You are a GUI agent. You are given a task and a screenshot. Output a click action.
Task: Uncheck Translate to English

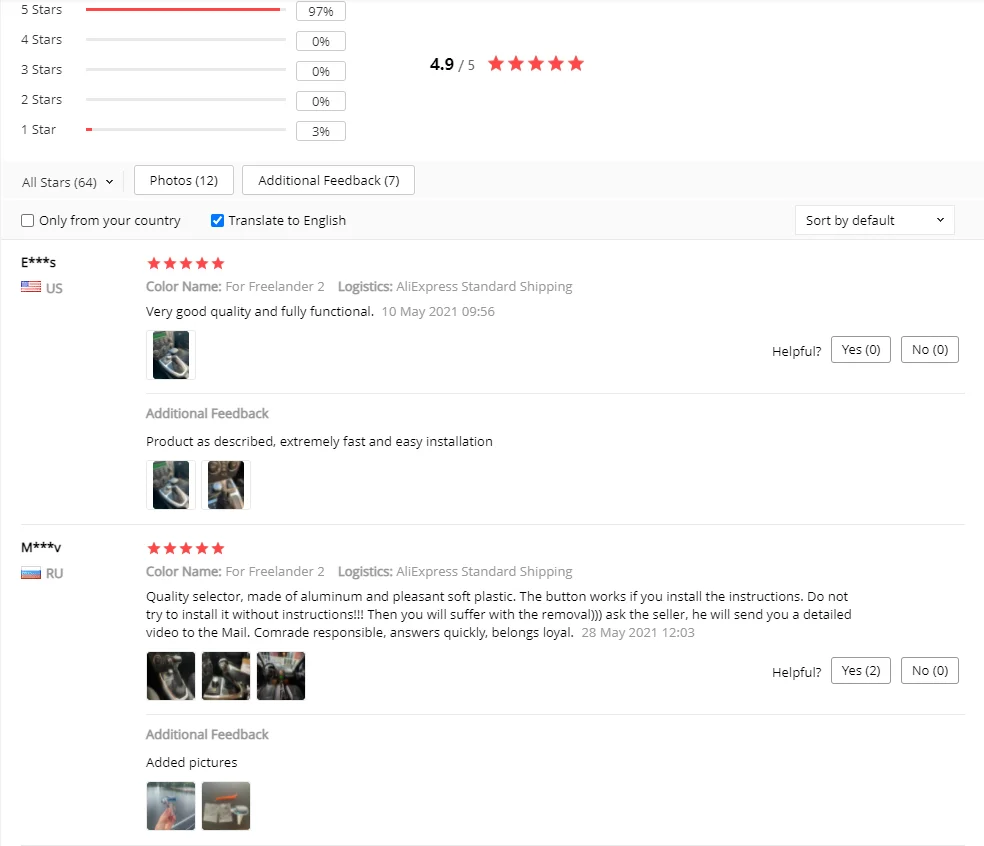(217, 220)
